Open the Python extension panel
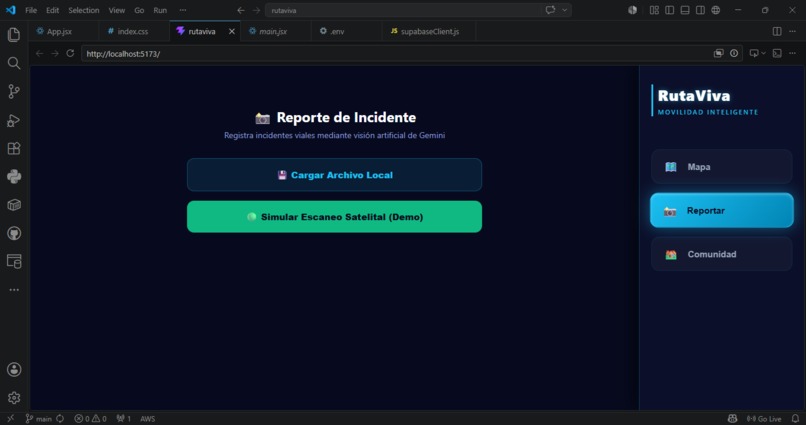806x425 pixels. [14, 177]
